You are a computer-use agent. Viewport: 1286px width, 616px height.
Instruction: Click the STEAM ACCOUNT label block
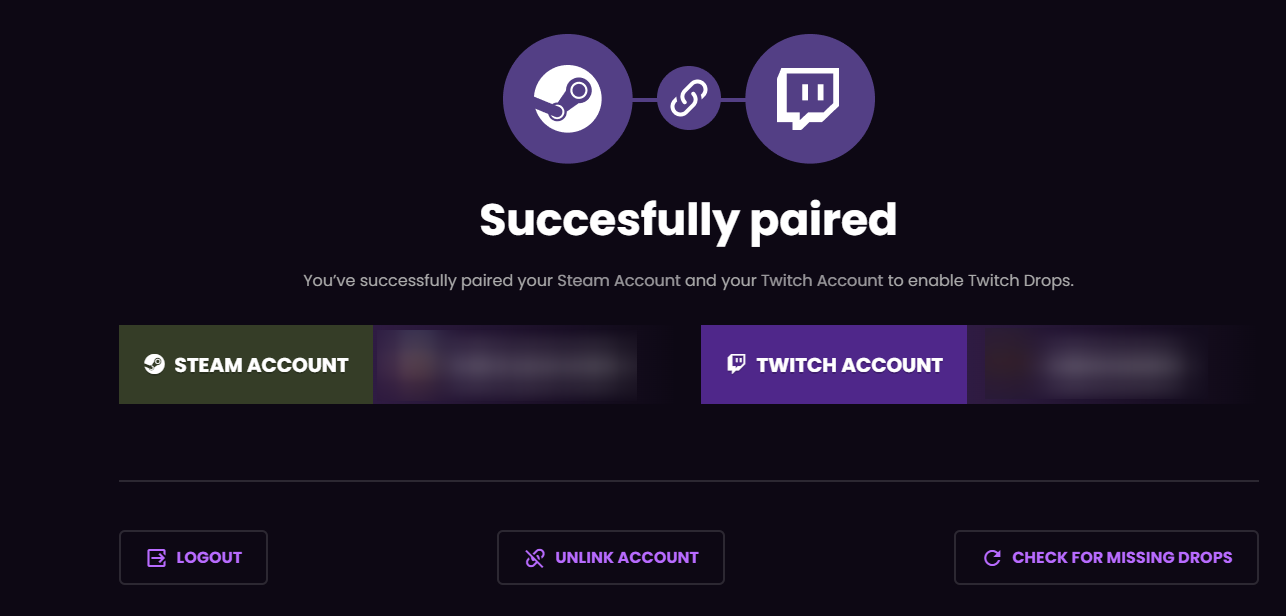point(246,364)
